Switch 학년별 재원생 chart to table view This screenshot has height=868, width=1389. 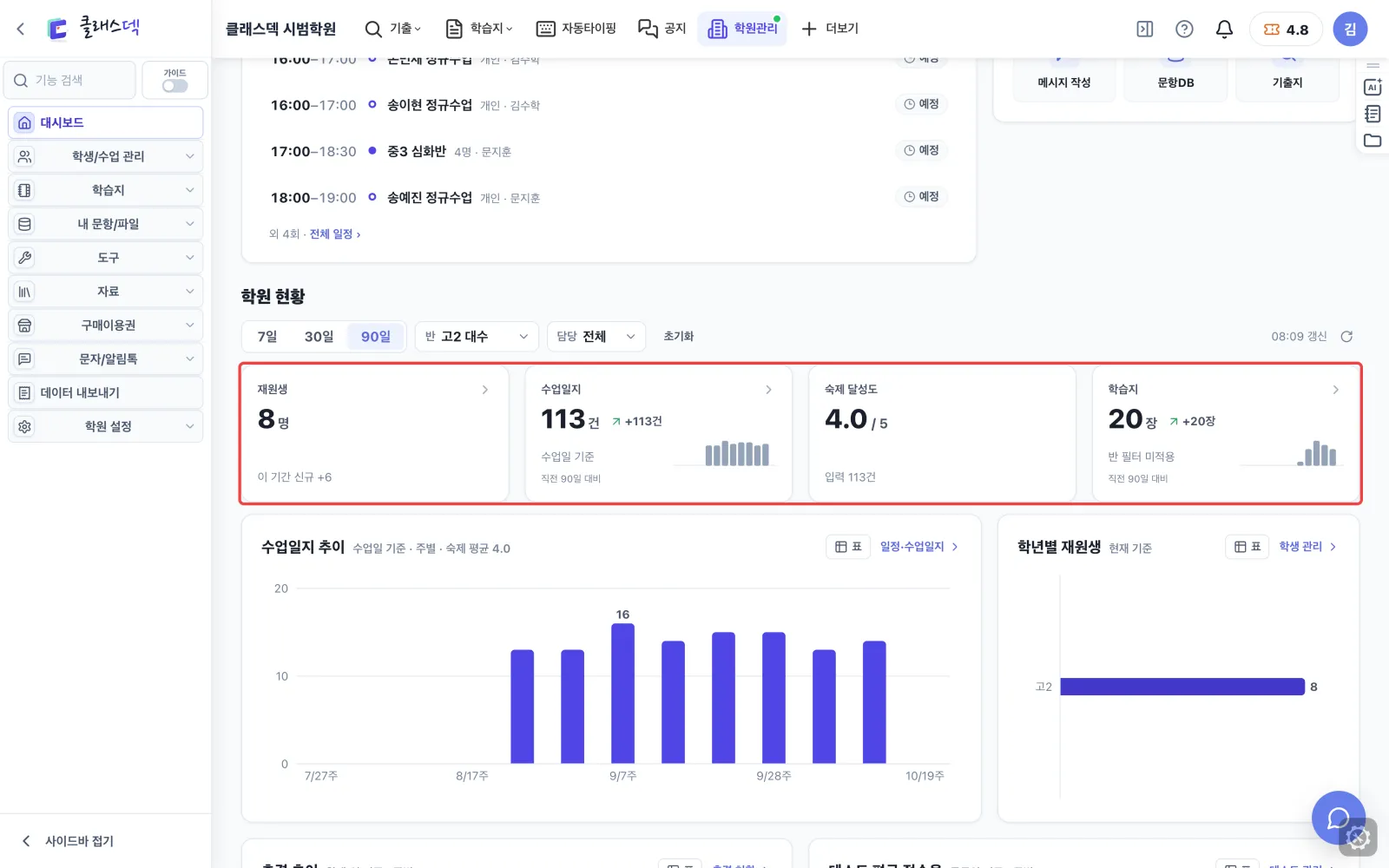click(1247, 547)
